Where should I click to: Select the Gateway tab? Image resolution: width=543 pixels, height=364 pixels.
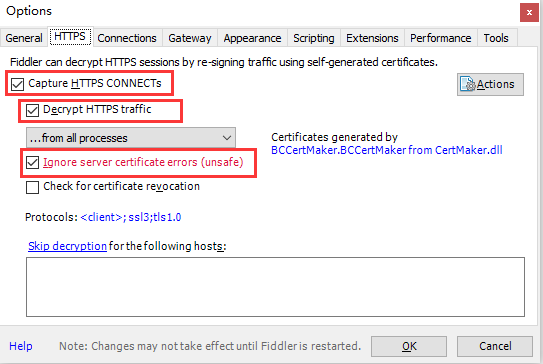click(190, 38)
